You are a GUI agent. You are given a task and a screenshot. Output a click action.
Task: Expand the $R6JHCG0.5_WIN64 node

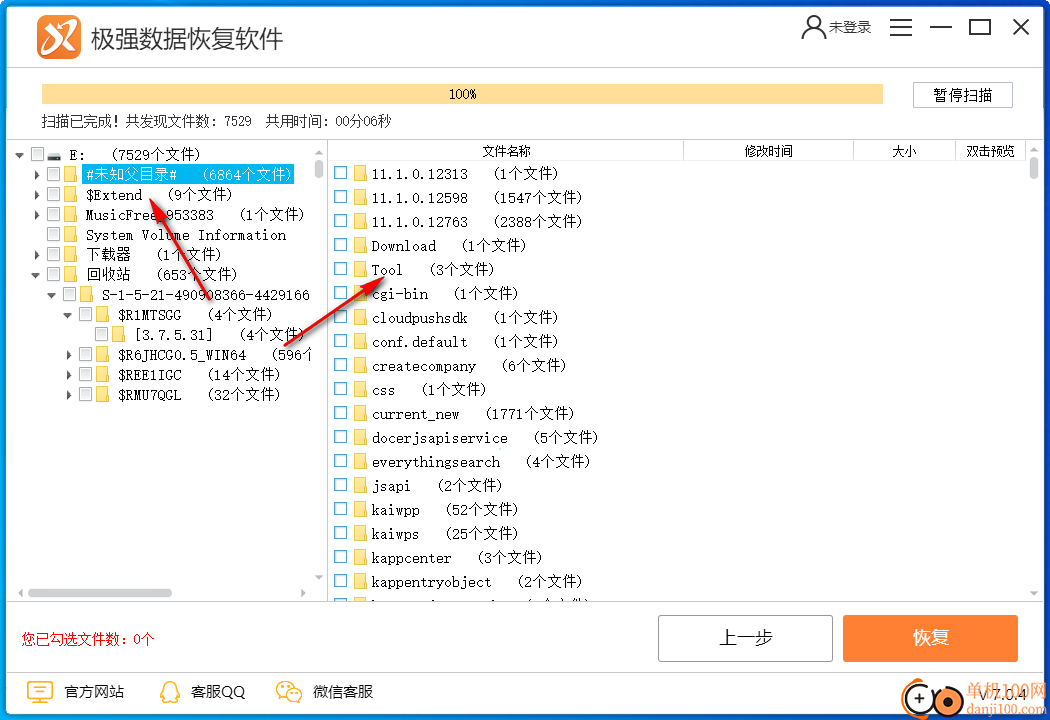69,355
